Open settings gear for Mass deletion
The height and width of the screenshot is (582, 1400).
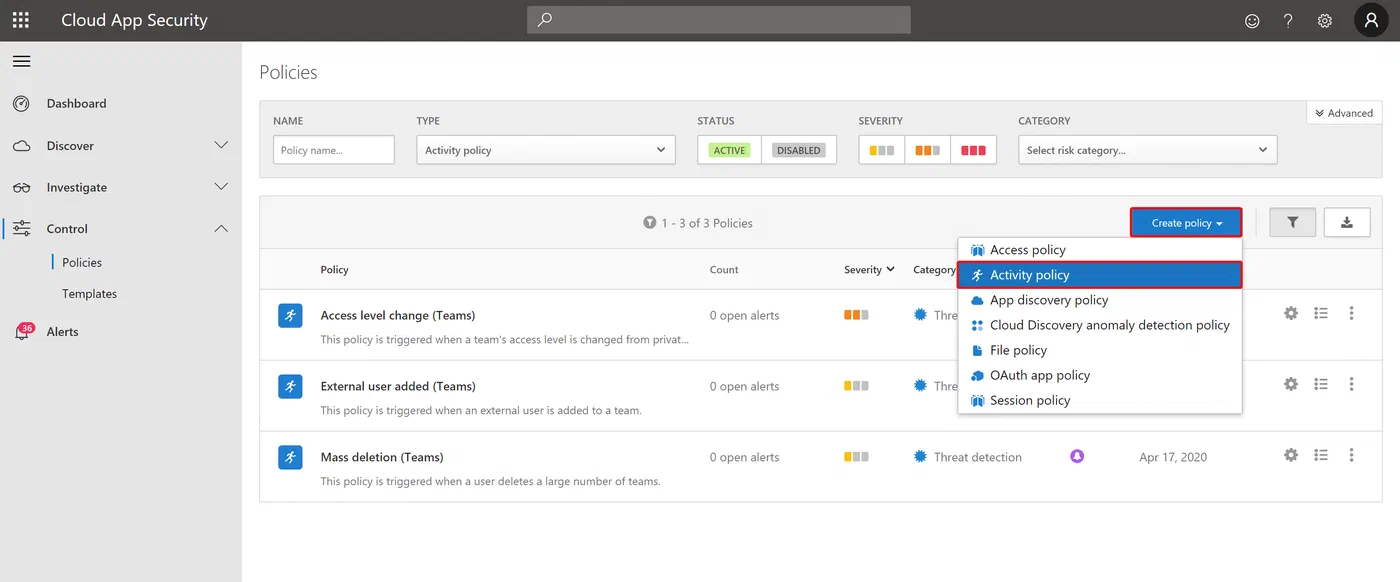click(1291, 455)
